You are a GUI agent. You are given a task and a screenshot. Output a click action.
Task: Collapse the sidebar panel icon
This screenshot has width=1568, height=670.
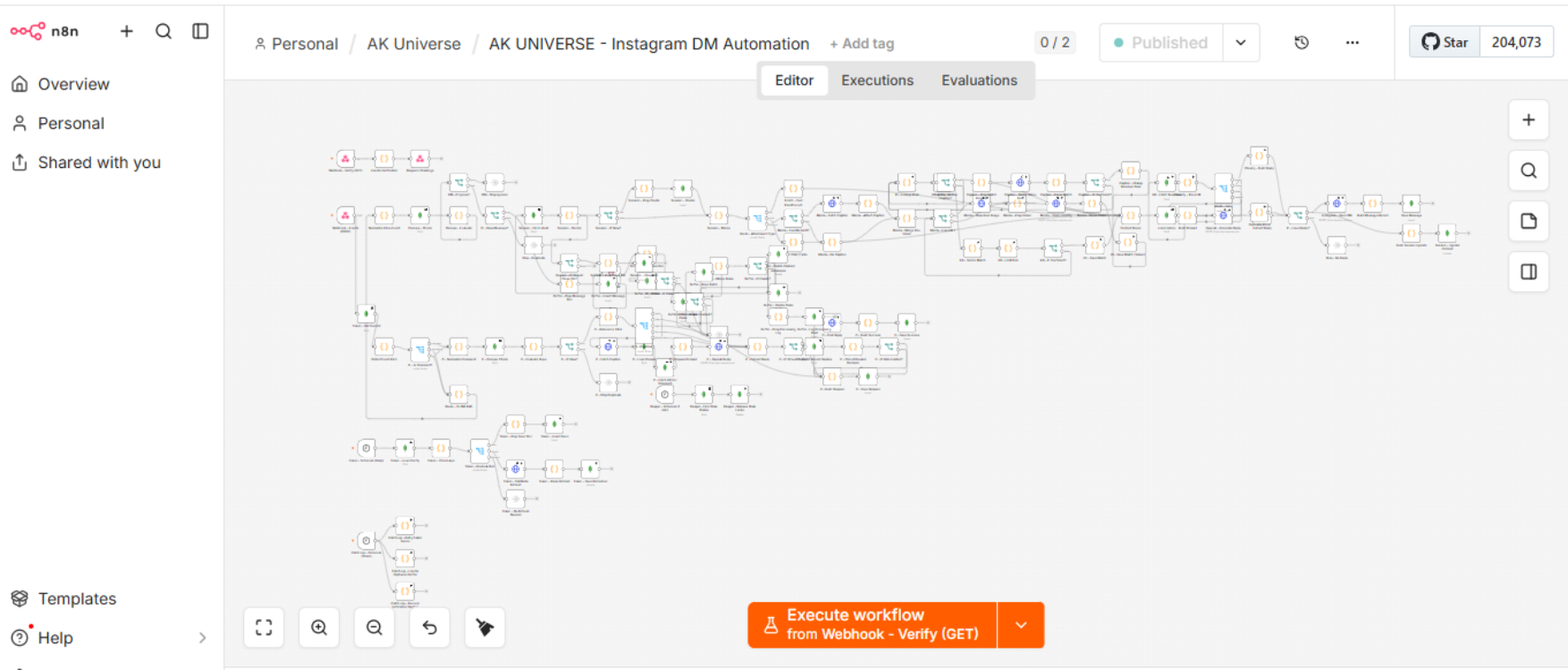[x=200, y=31]
